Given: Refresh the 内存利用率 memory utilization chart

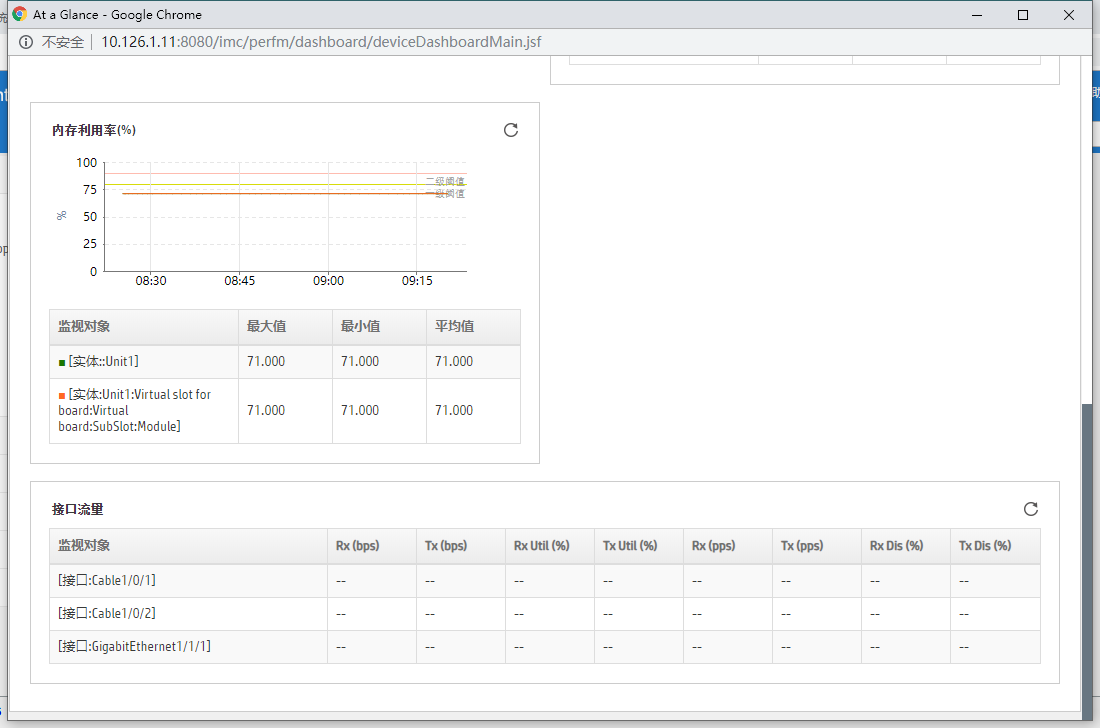Looking at the screenshot, I should pyautogui.click(x=511, y=130).
